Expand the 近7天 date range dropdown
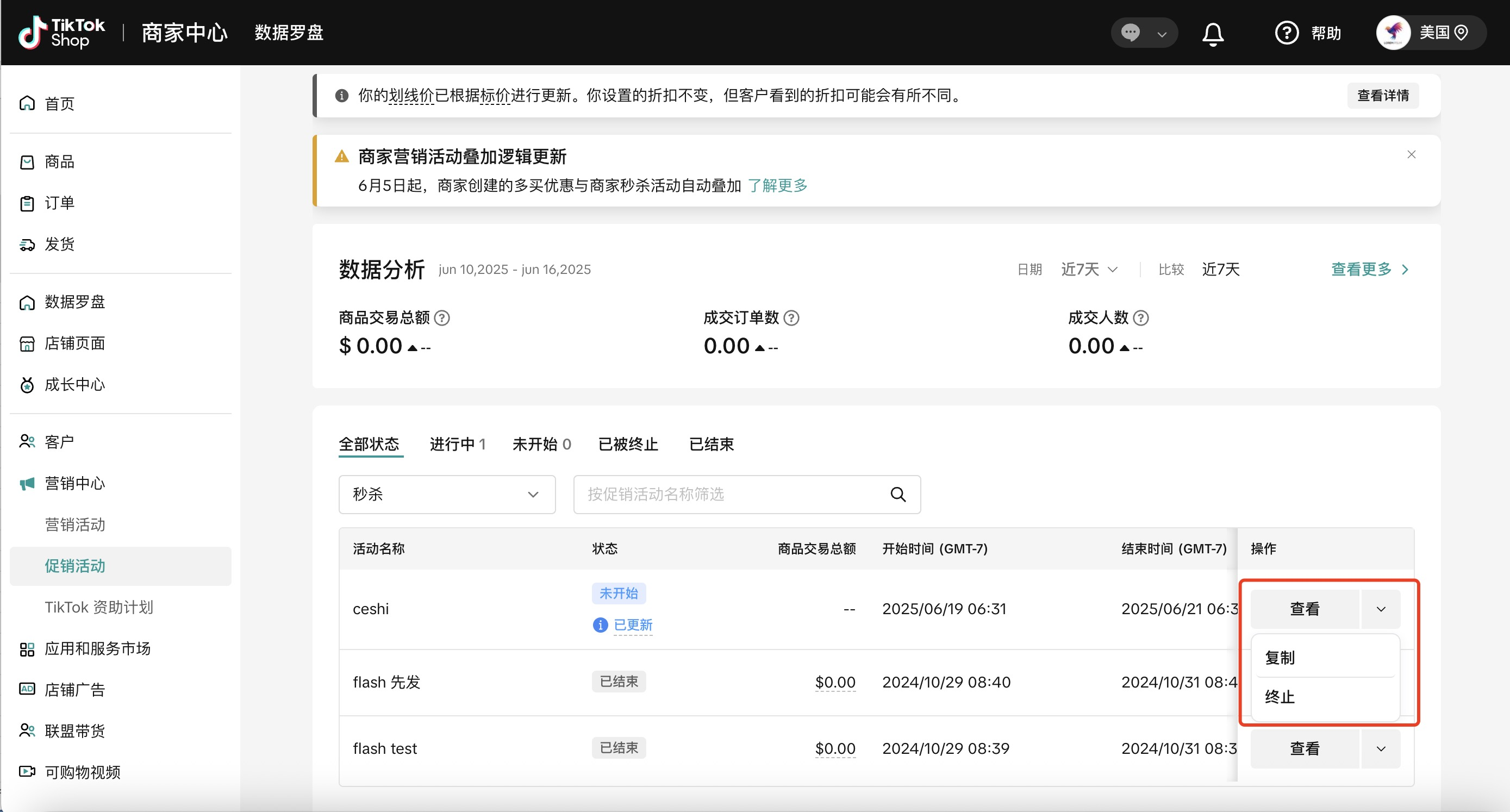Image resolution: width=1510 pixels, height=812 pixels. [1089, 269]
